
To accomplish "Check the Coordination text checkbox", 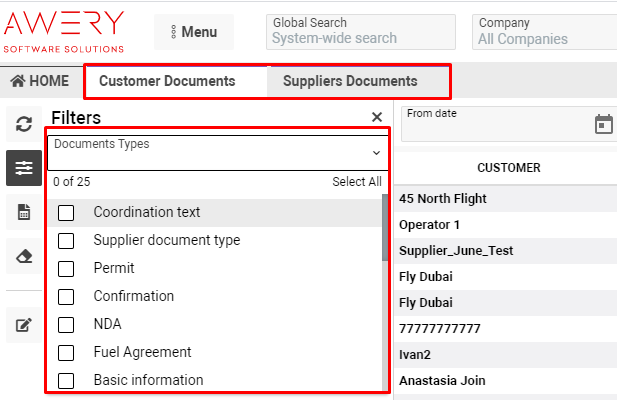I will tap(66, 213).
